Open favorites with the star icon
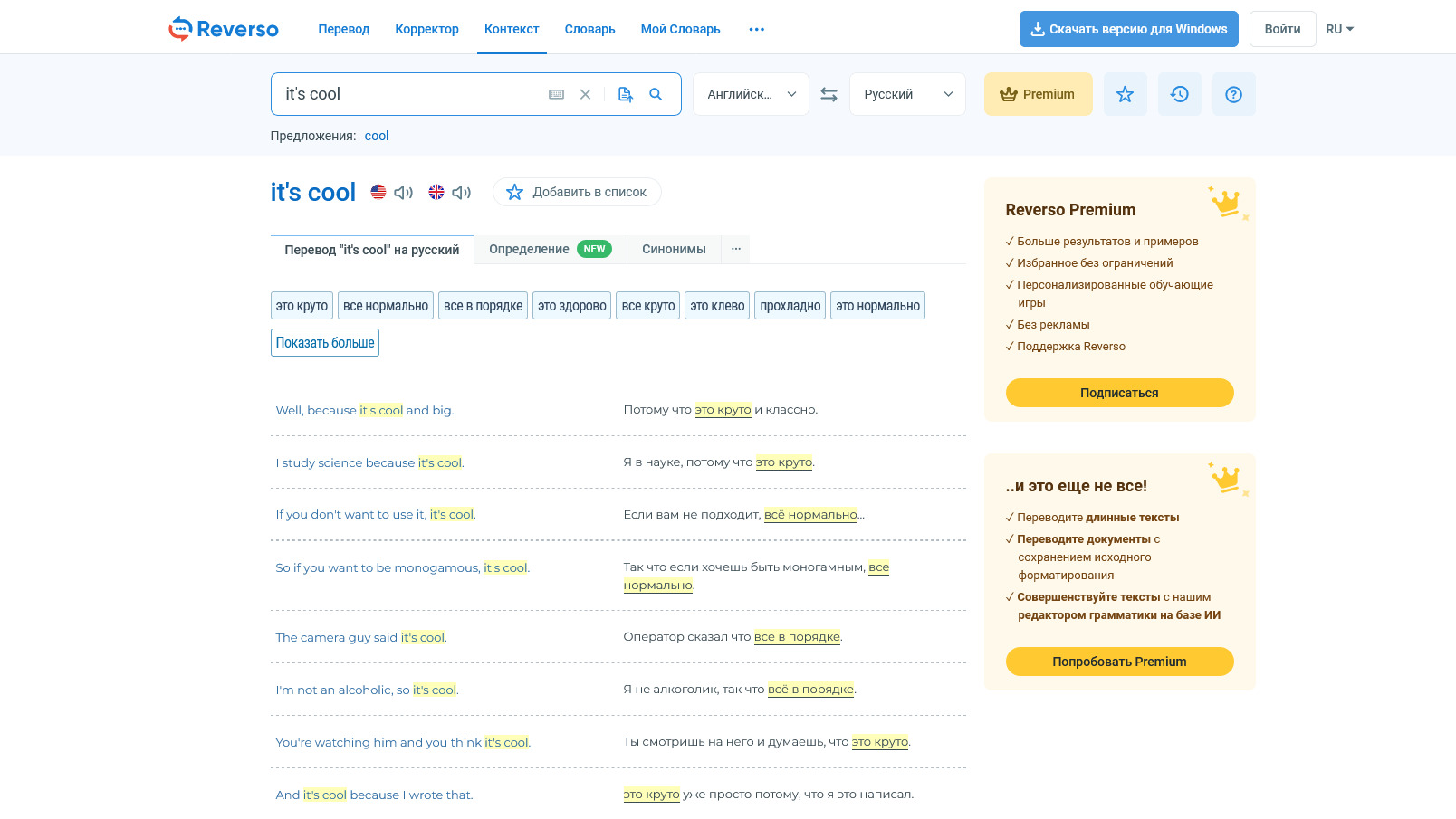 click(1125, 94)
